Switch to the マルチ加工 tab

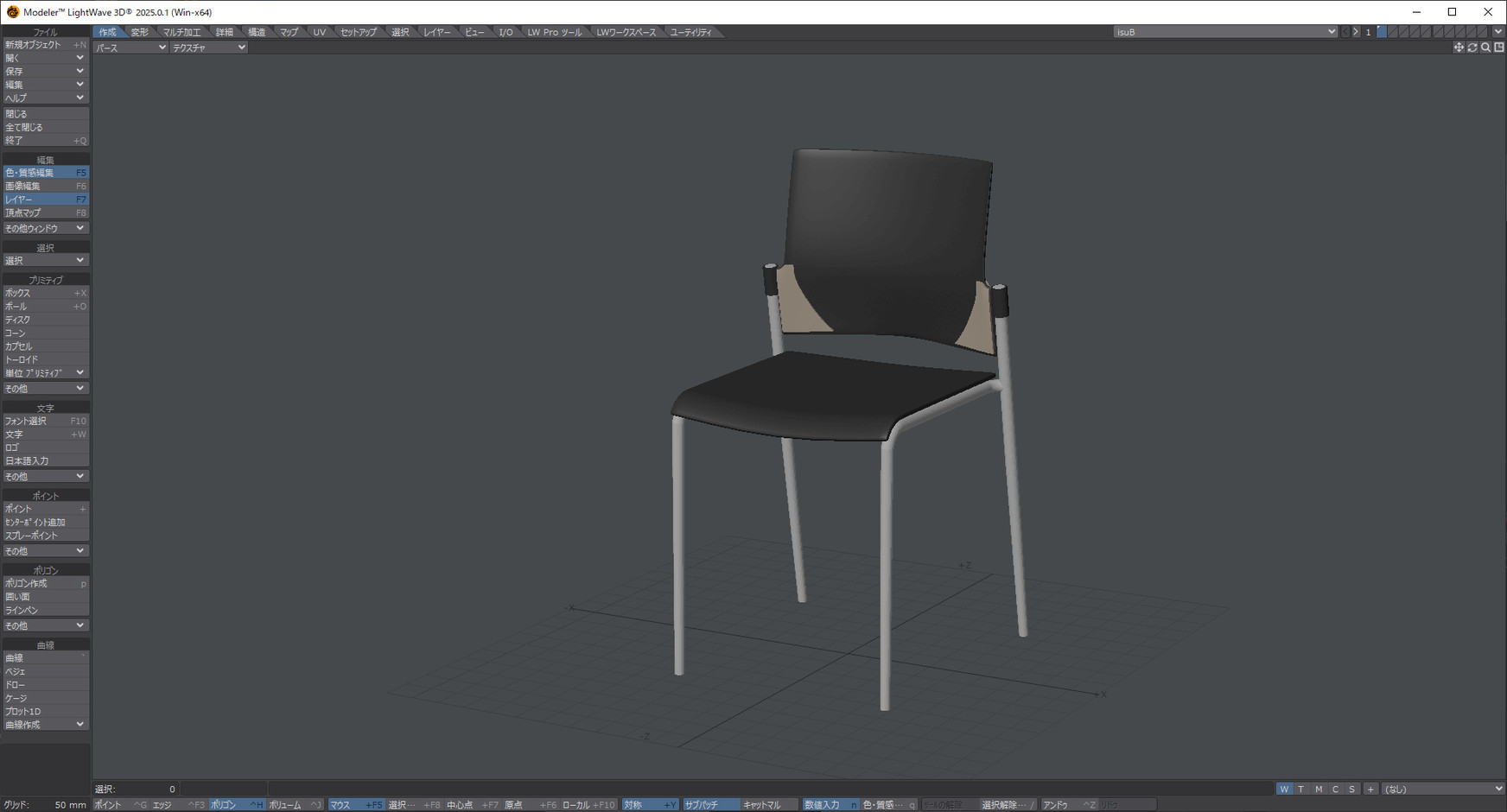point(181,32)
